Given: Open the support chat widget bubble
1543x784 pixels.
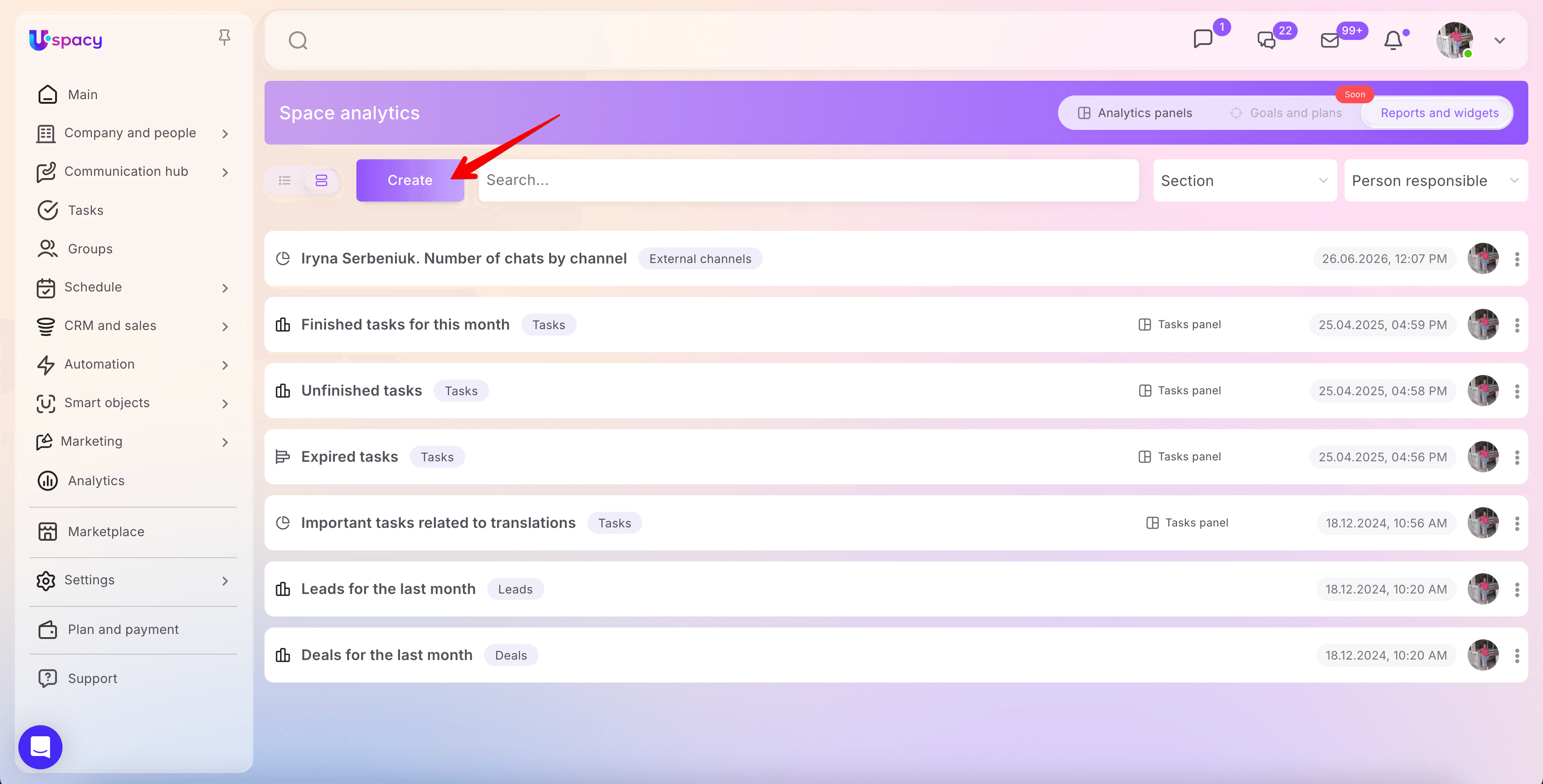Looking at the screenshot, I should 40,747.
